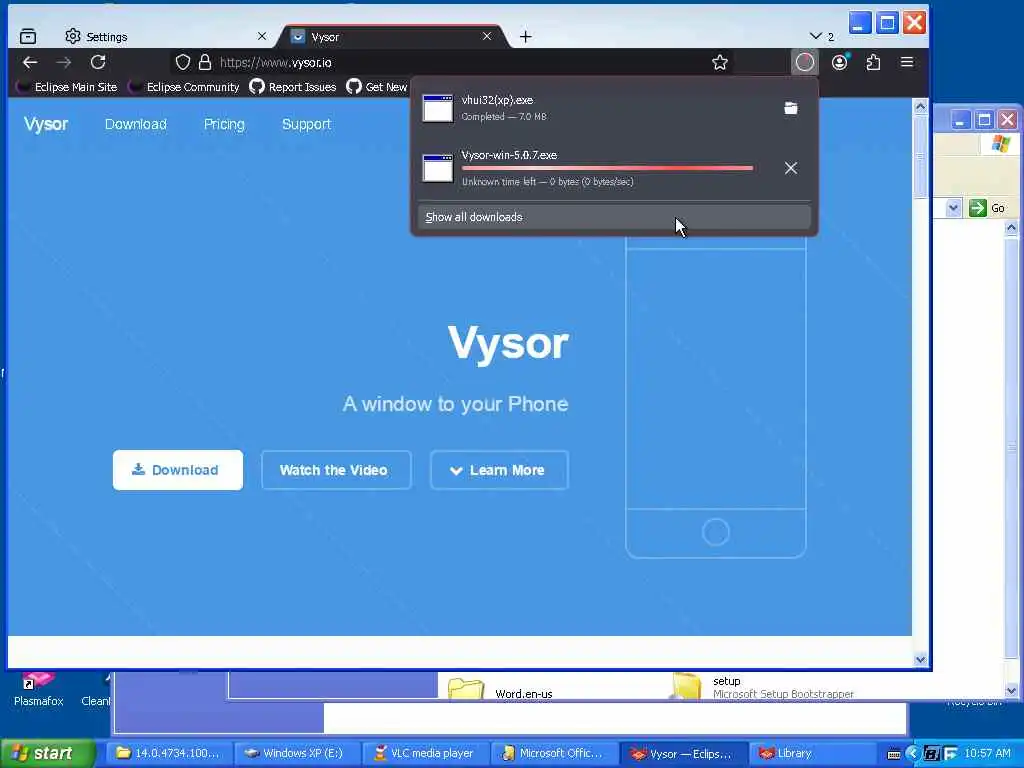Expand hidden tray icons arrow

[912, 754]
